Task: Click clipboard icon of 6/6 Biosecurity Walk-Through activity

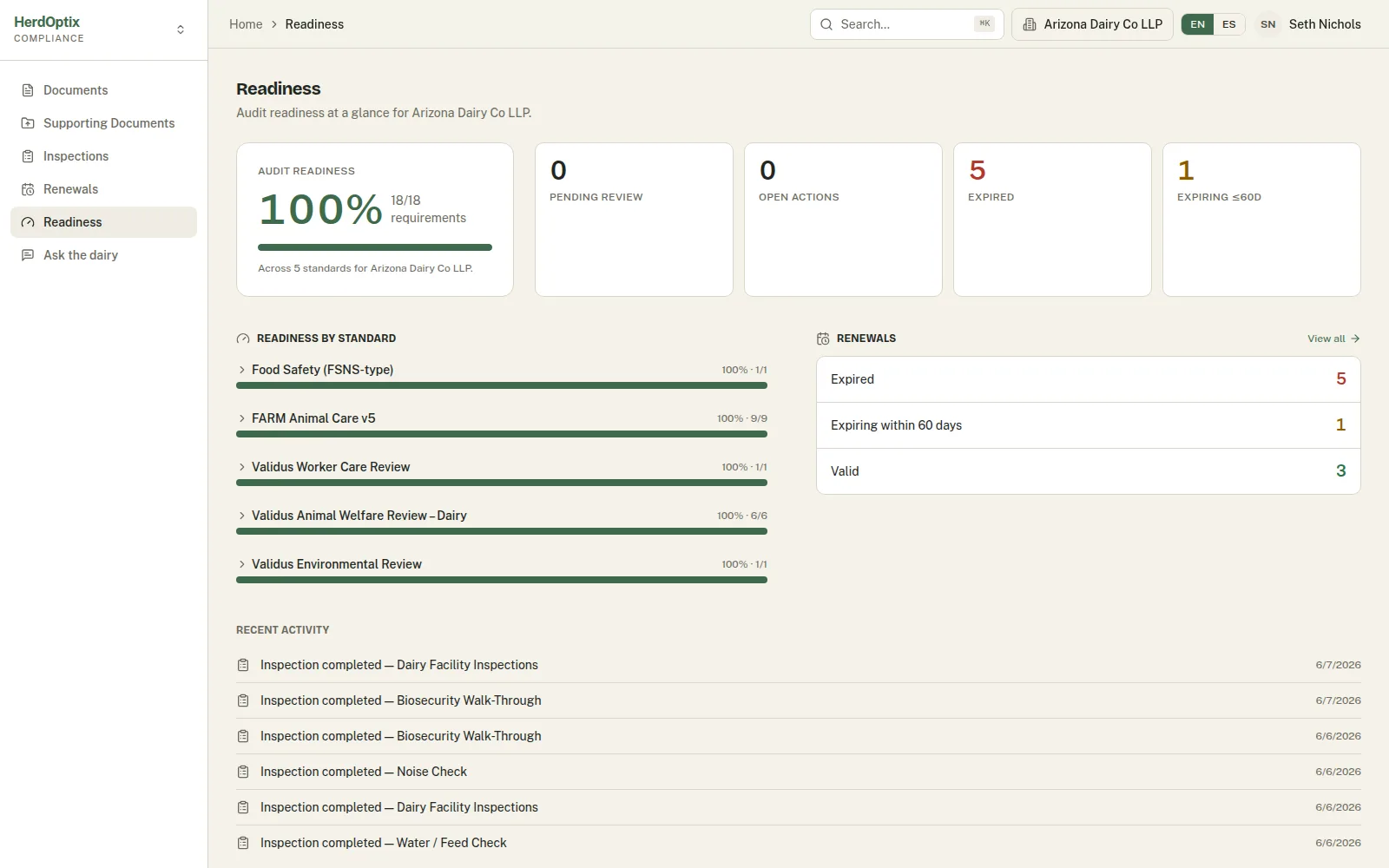Action: click(x=243, y=736)
